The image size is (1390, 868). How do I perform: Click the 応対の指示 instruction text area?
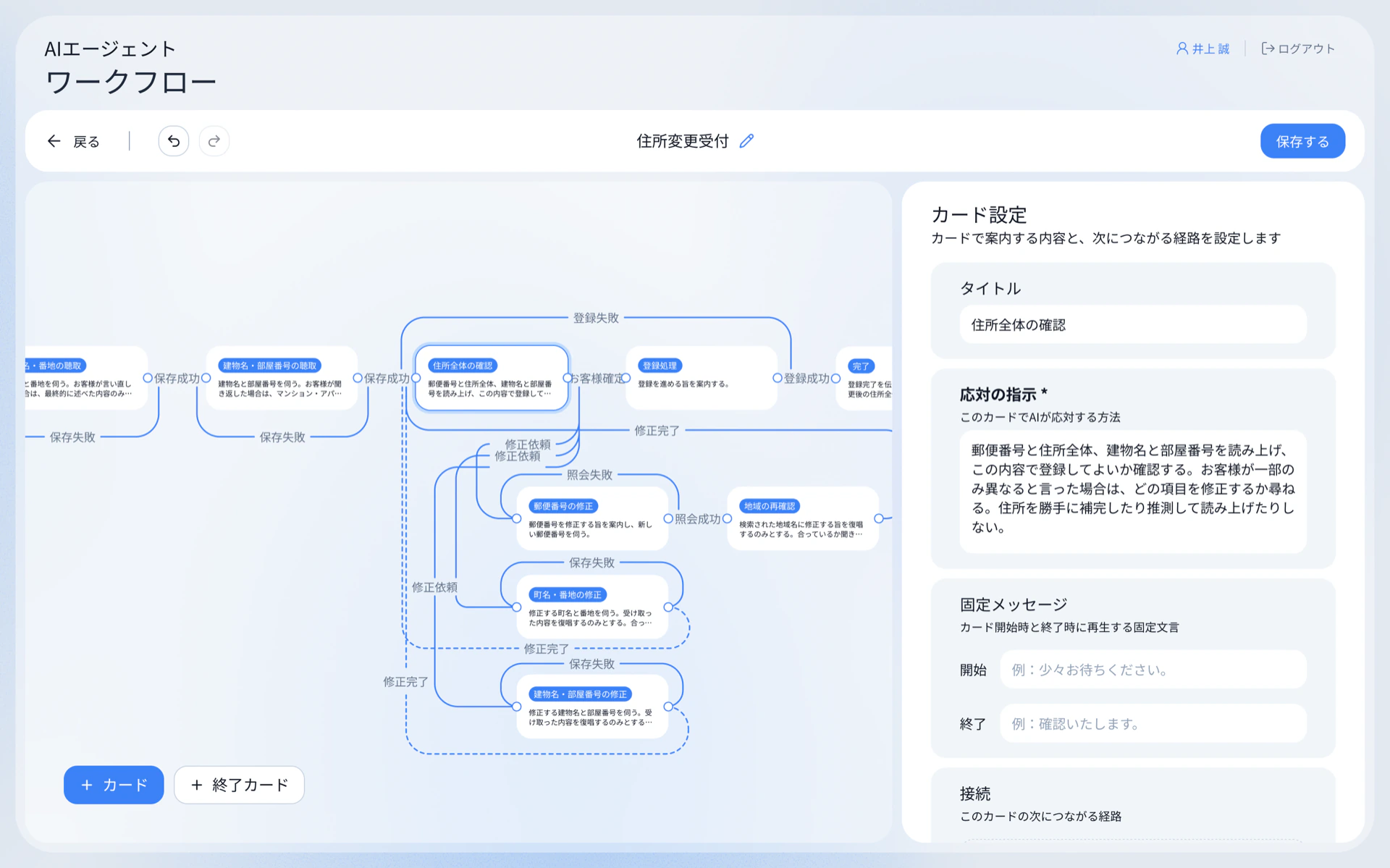pyautogui.click(x=1133, y=492)
